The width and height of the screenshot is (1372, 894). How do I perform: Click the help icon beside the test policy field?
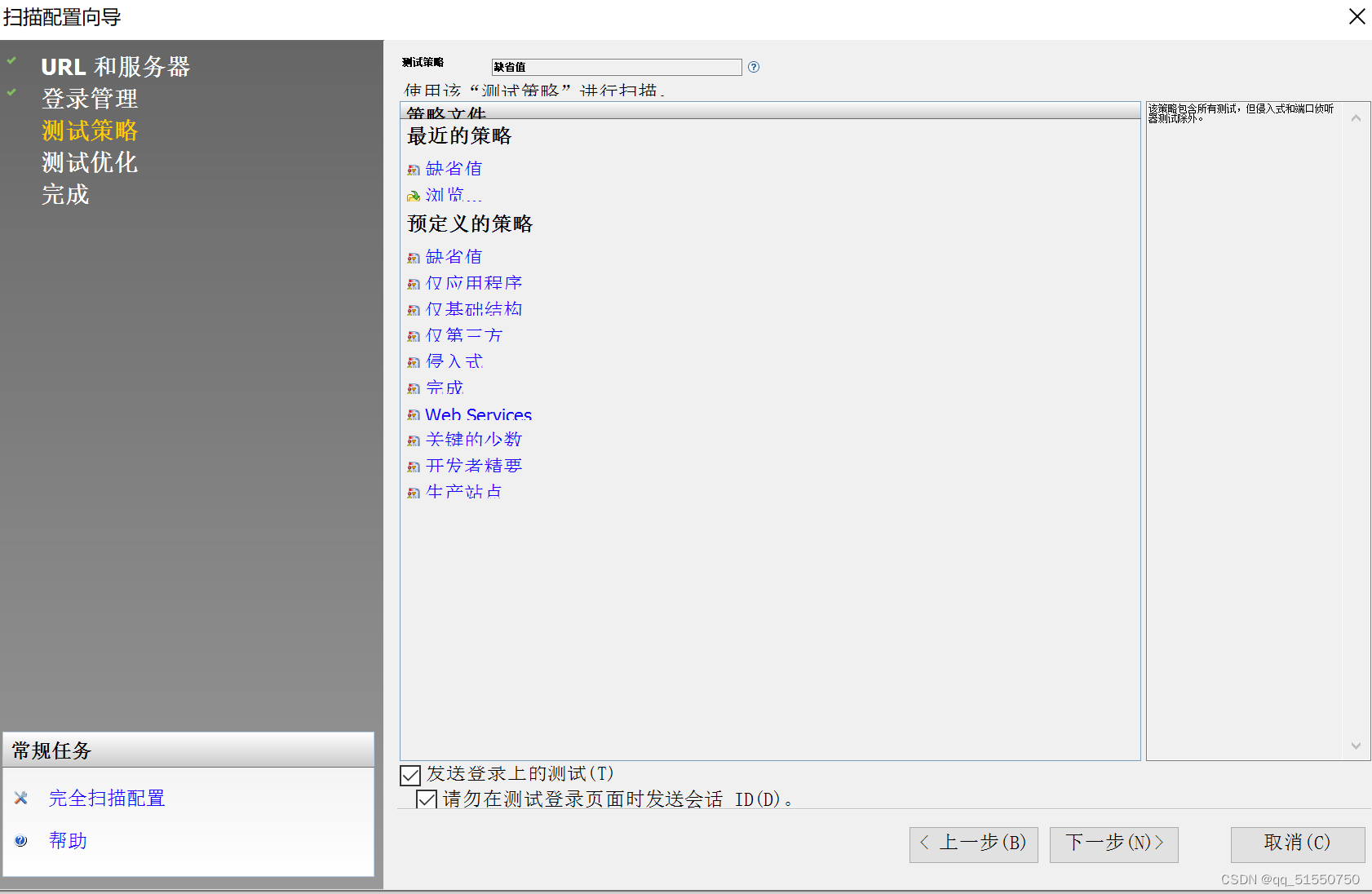coord(754,67)
